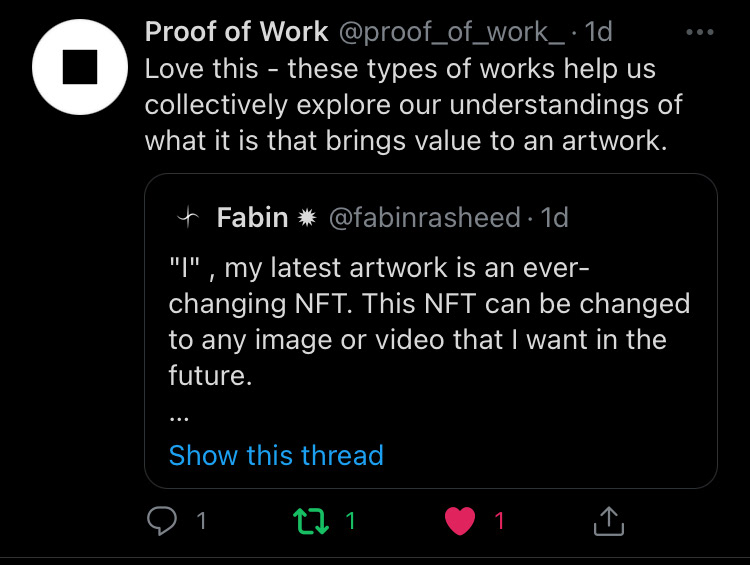Open the @fabinrasheed handle
Viewport: 750px width, 565px height.
[425, 218]
